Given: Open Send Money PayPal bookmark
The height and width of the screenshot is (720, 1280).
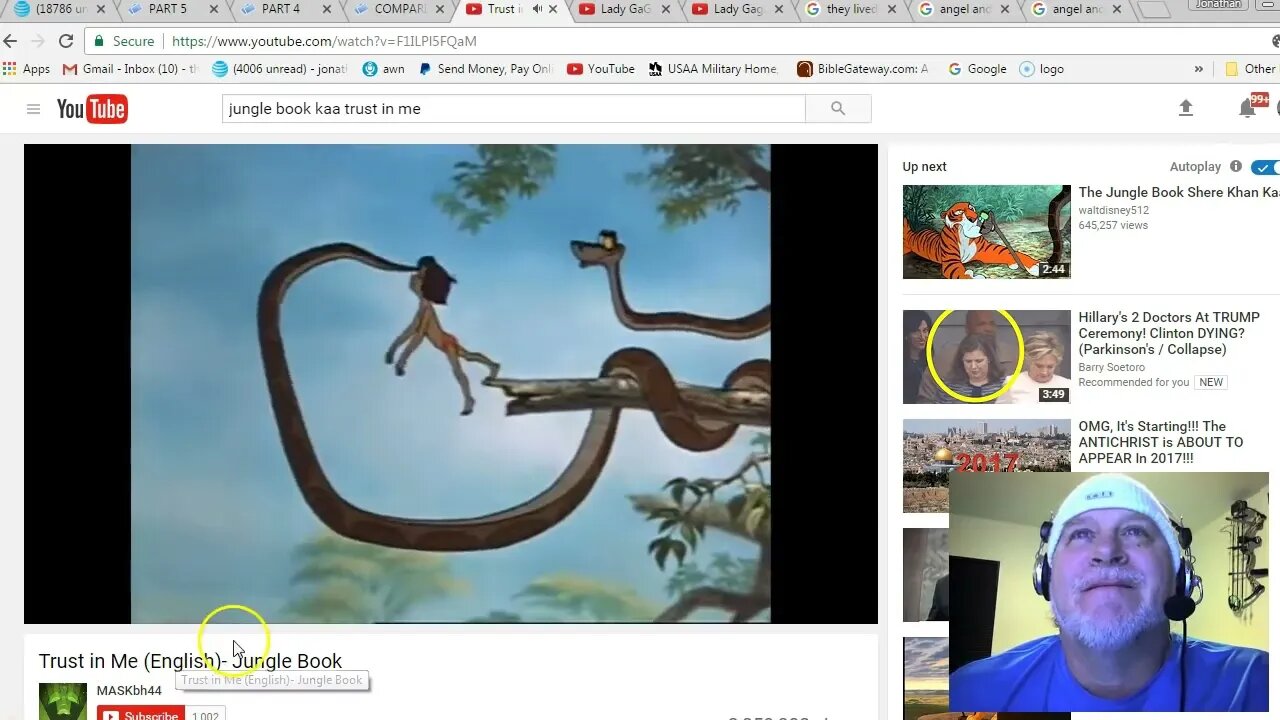Looking at the screenshot, I should tap(485, 69).
